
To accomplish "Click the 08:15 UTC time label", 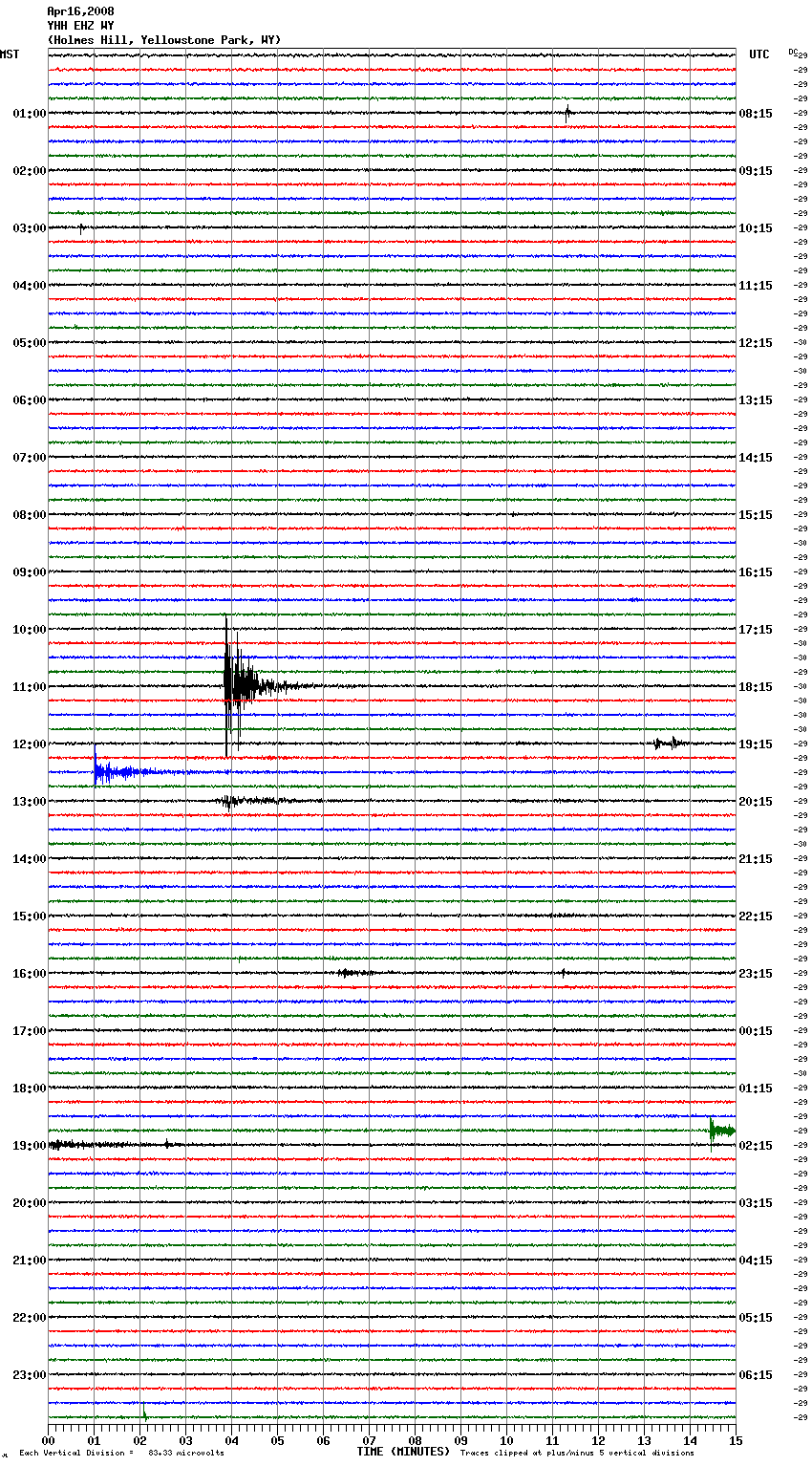I will pos(756,114).
